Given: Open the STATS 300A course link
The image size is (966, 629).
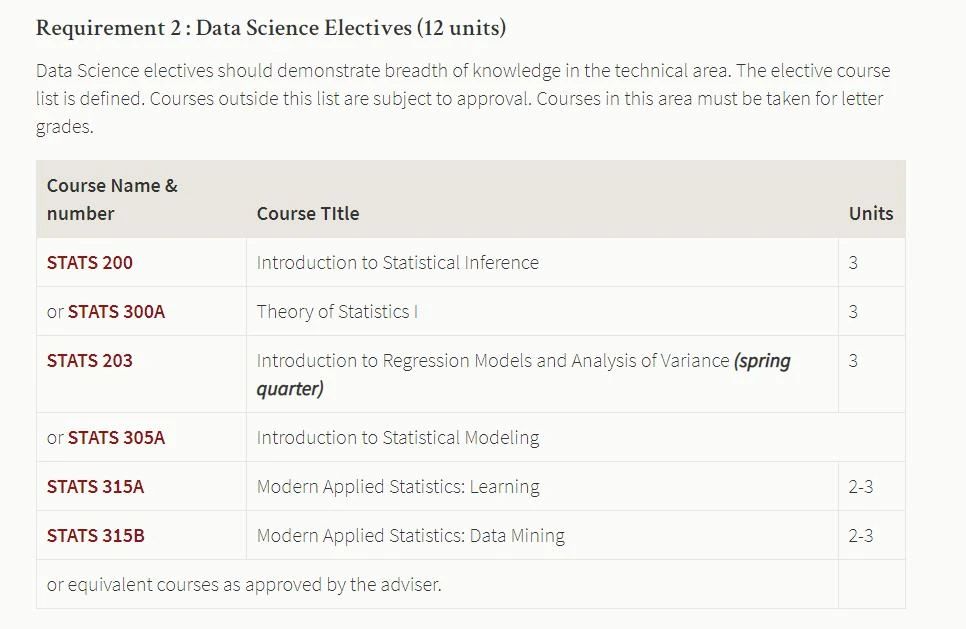Looking at the screenshot, I should 116,312.
